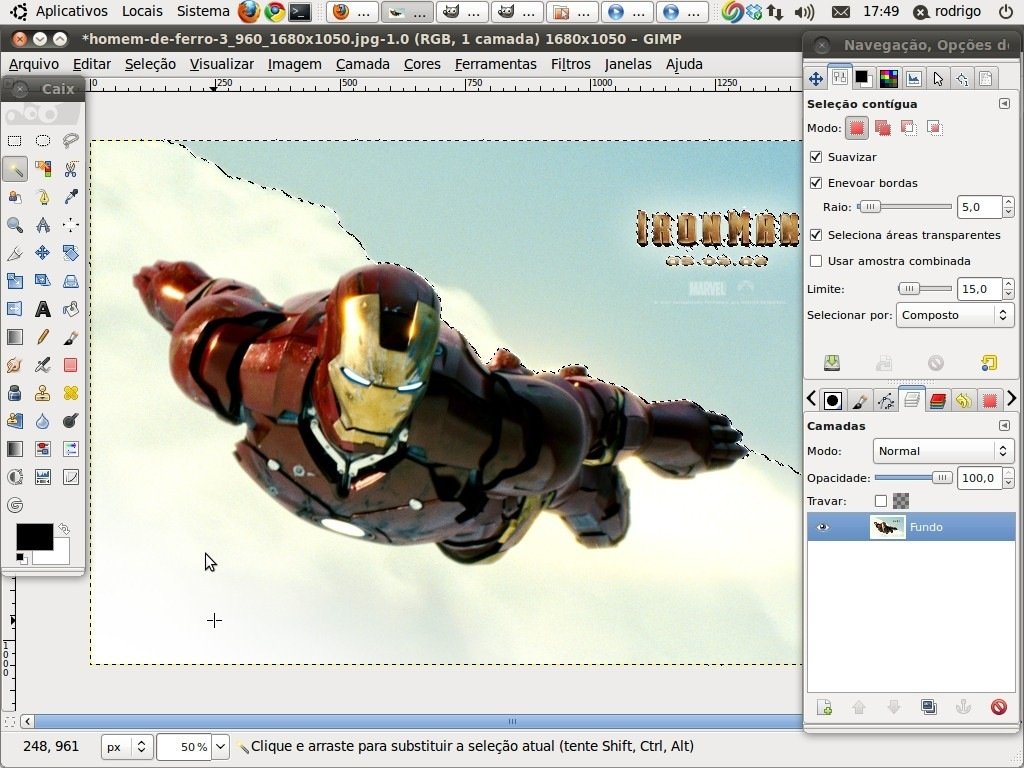Open the Camadas panel menu arrow

point(1004,426)
